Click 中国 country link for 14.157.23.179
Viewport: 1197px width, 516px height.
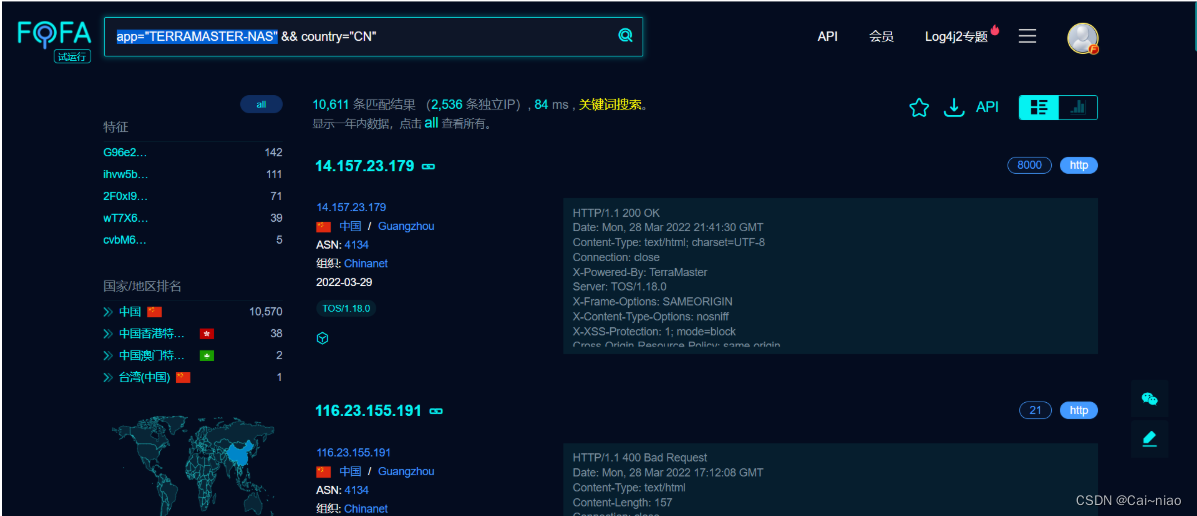(350, 226)
